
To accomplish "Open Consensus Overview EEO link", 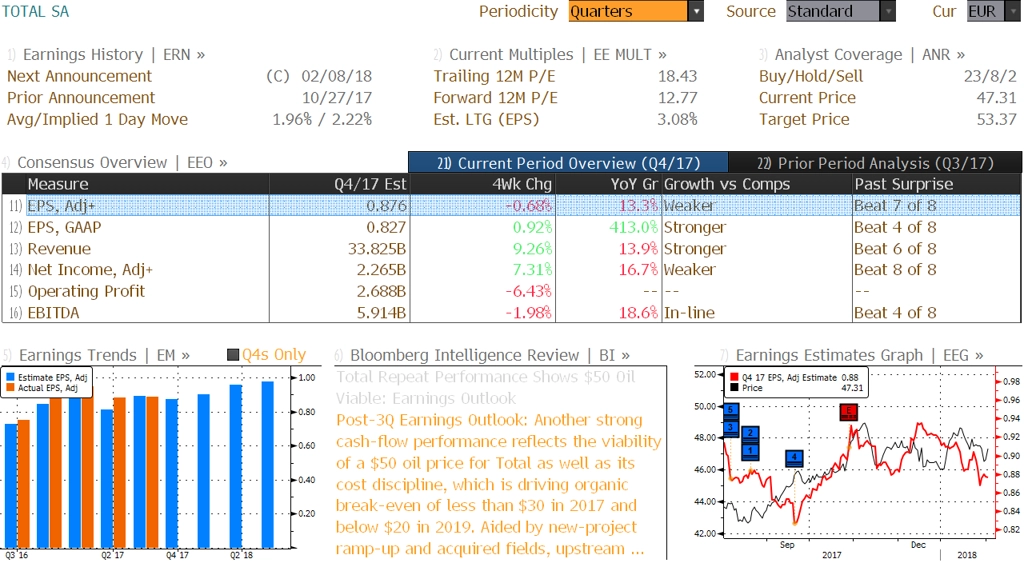I will 122,163.
